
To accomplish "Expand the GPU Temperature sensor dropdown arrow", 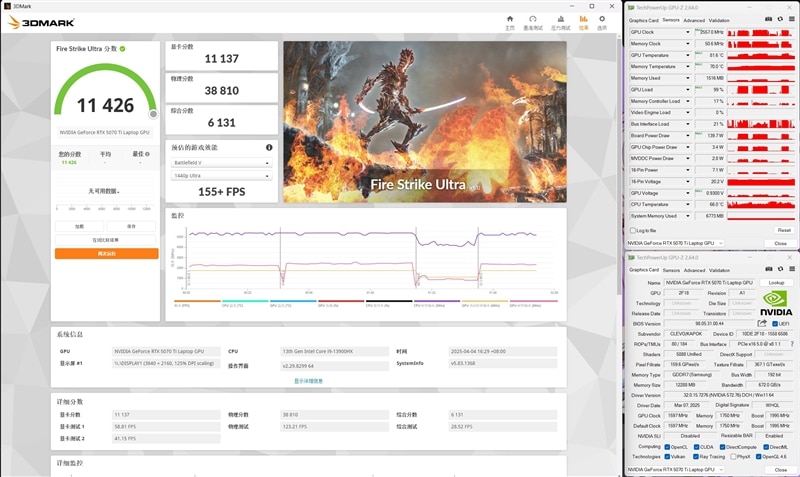I will coord(687,55).
